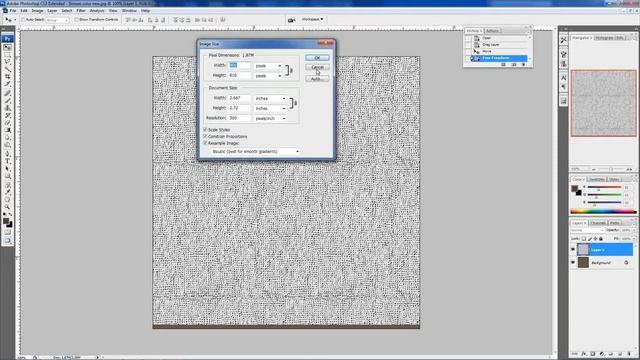Click Cancel in Image Size dialog
The width and height of the screenshot is (640, 360).
point(317,67)
